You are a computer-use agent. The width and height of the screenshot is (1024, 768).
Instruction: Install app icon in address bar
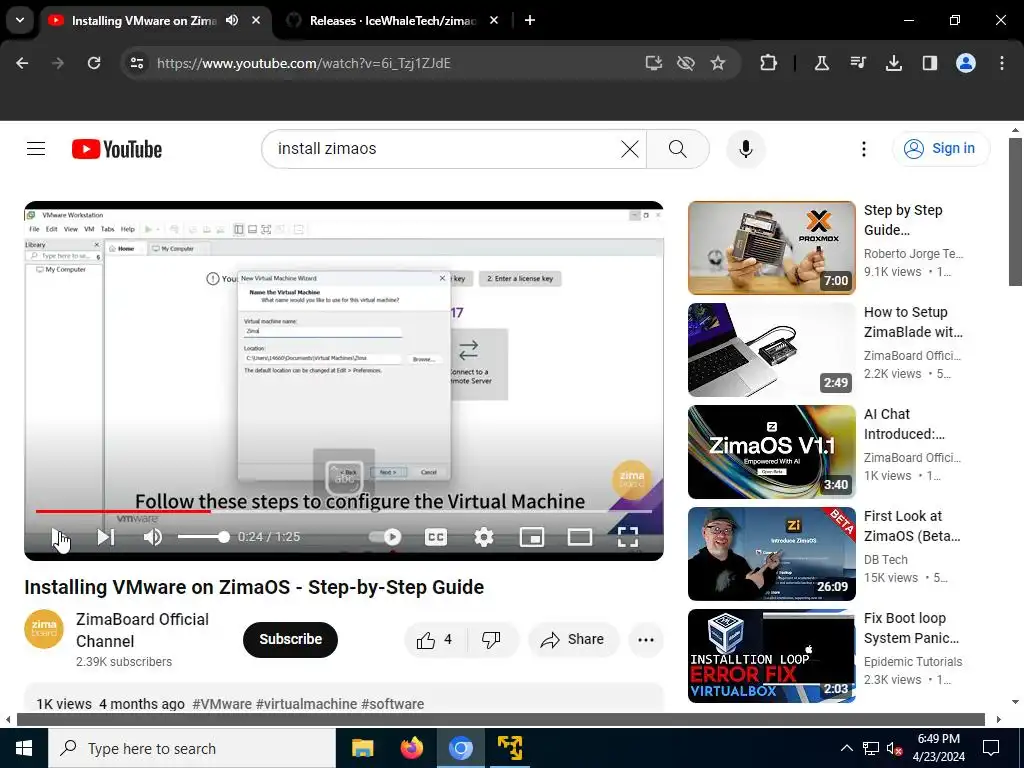coord(654,63)
